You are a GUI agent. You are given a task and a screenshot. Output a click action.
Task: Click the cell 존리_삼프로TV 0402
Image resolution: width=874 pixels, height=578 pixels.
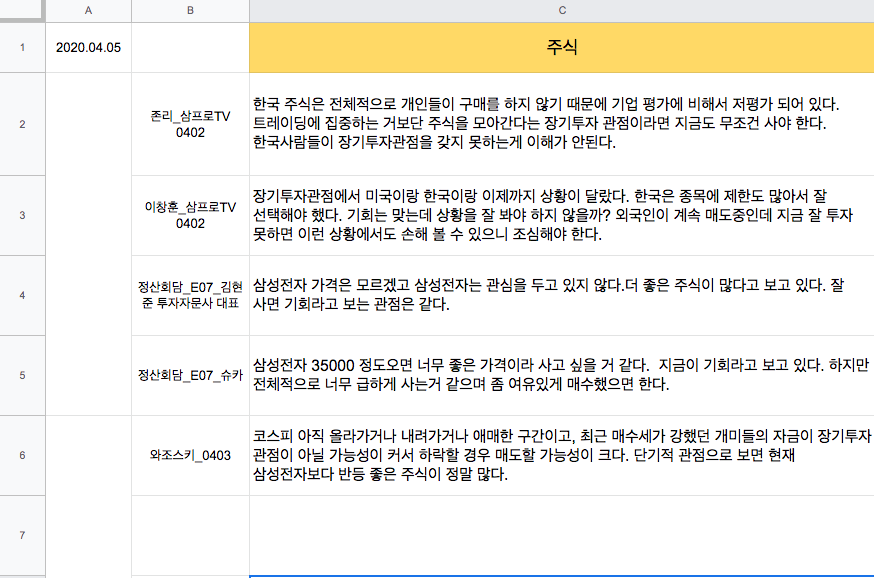tap(190, 124)
